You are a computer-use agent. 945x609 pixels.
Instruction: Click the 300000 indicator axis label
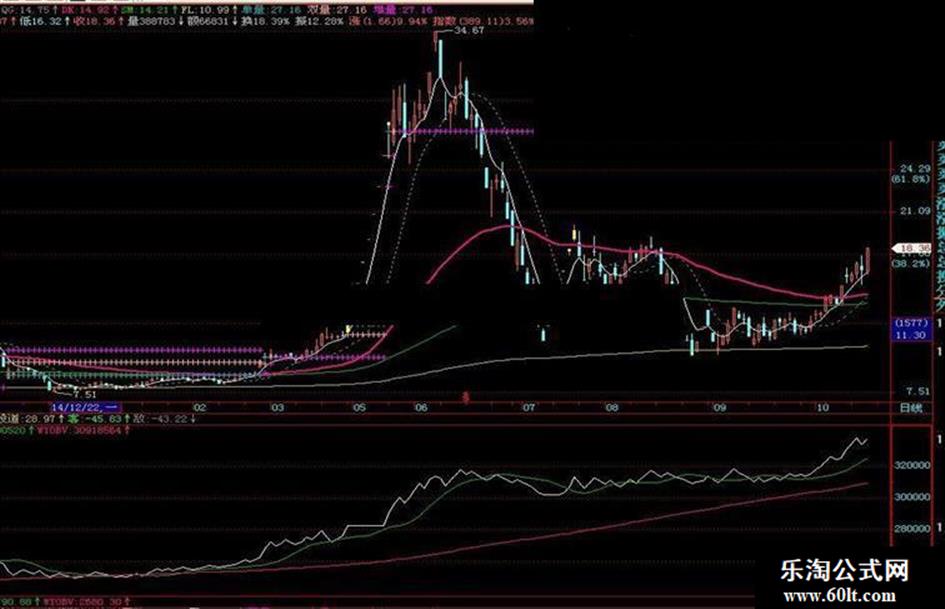(912, 497)
